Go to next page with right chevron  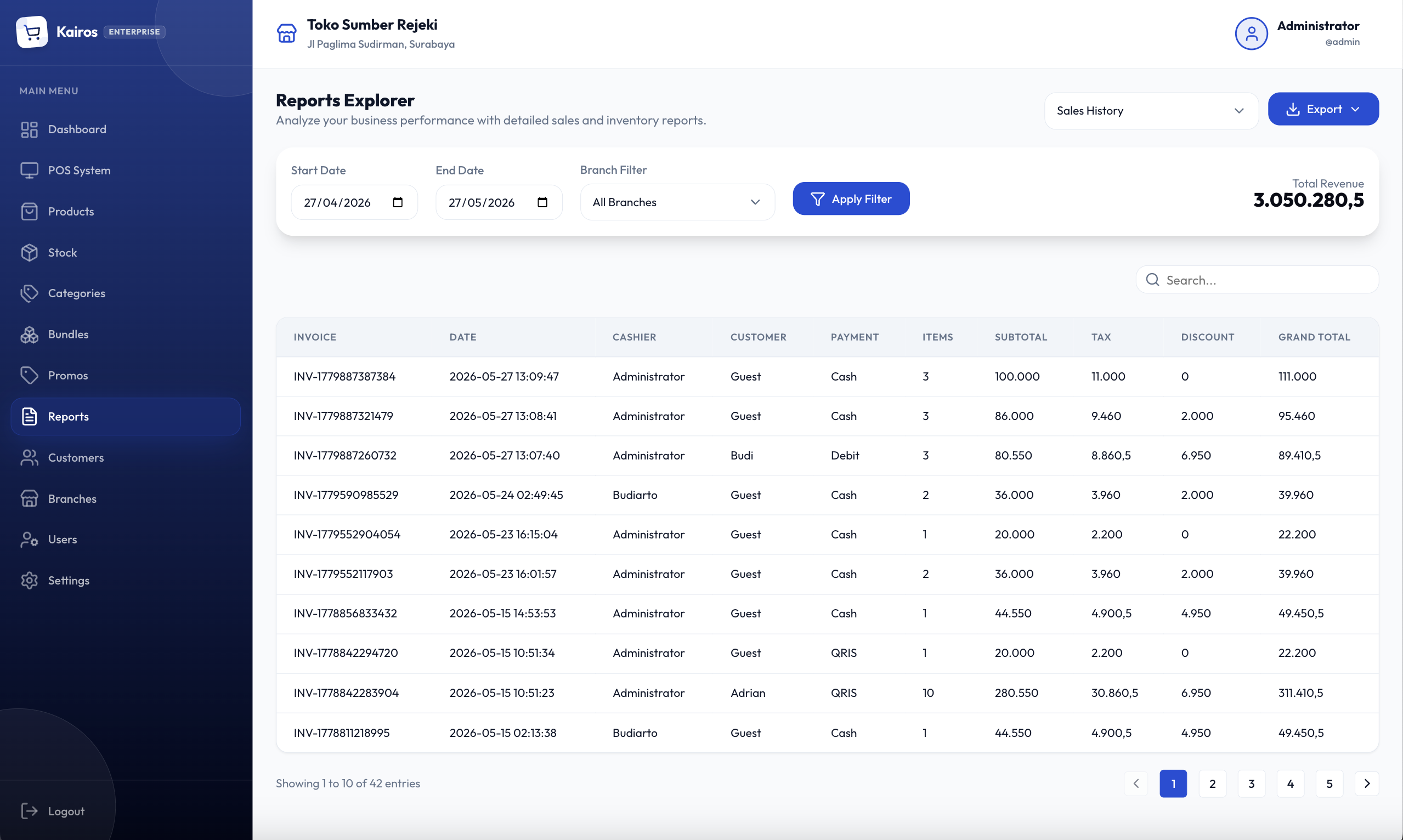pos(1367,784)
